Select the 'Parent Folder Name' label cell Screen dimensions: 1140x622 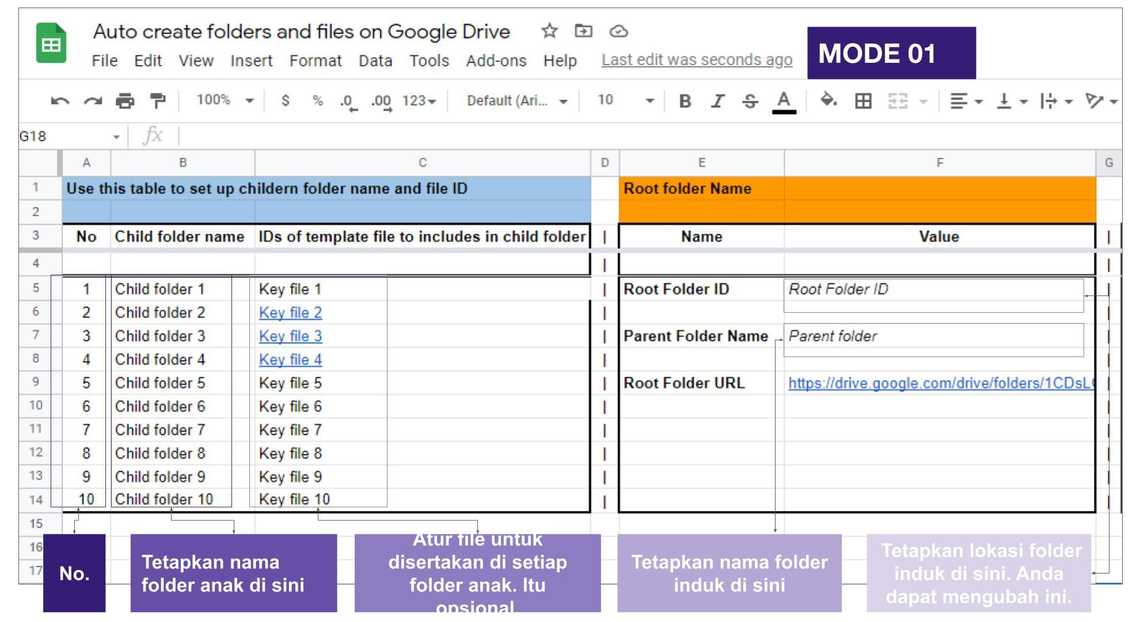click(x=702, y=336)
